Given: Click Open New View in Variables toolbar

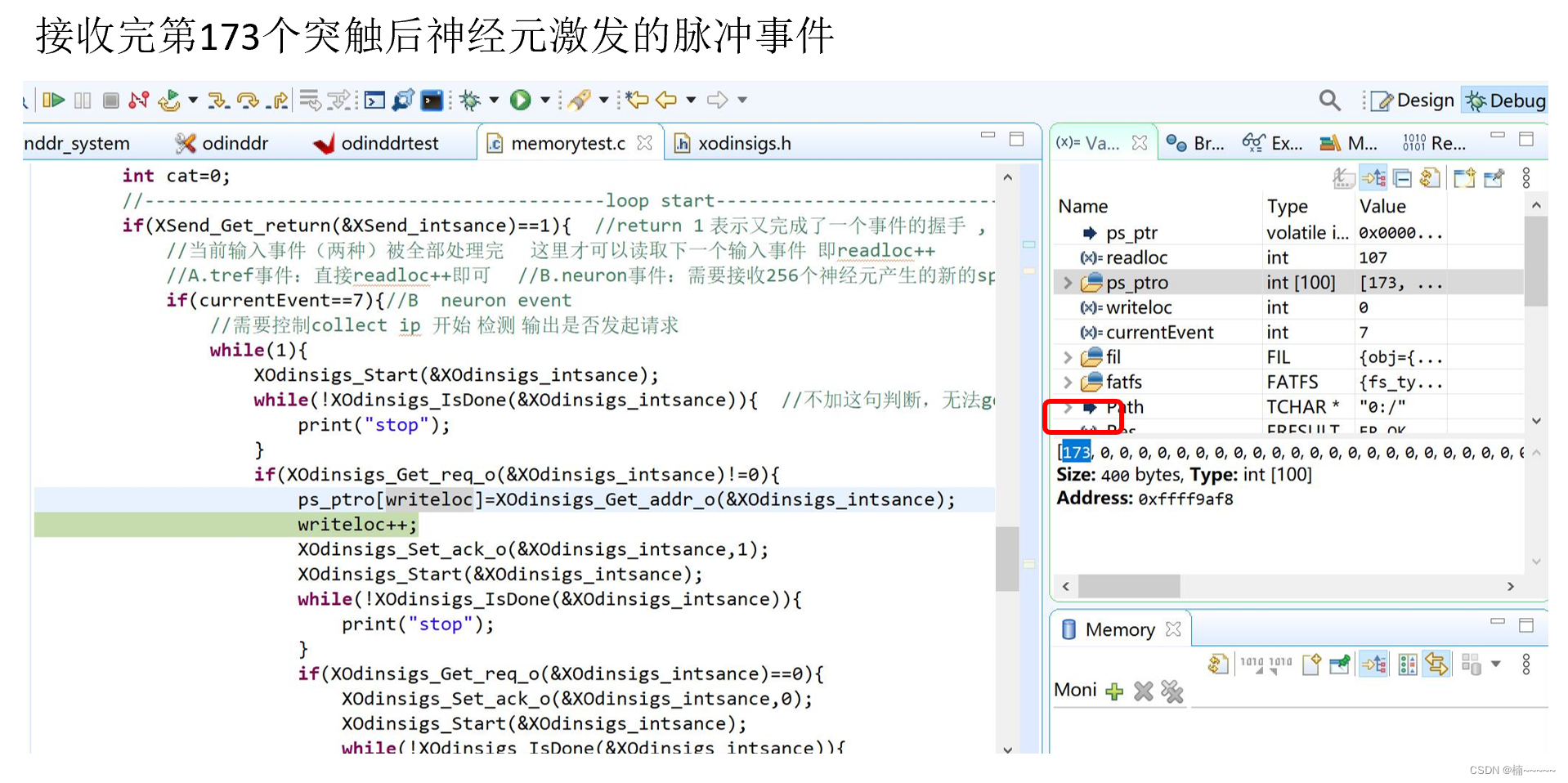Looking at the screenshot, I should 1464,178.
